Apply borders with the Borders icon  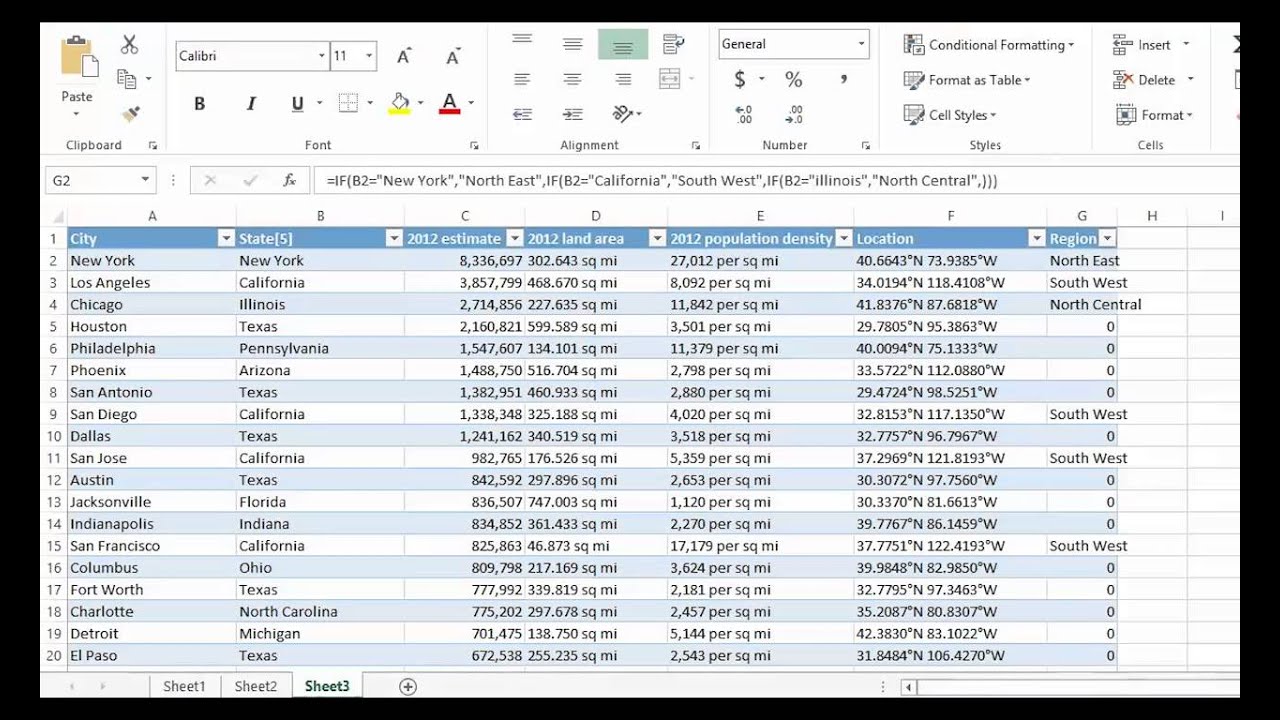pos(348,103)
